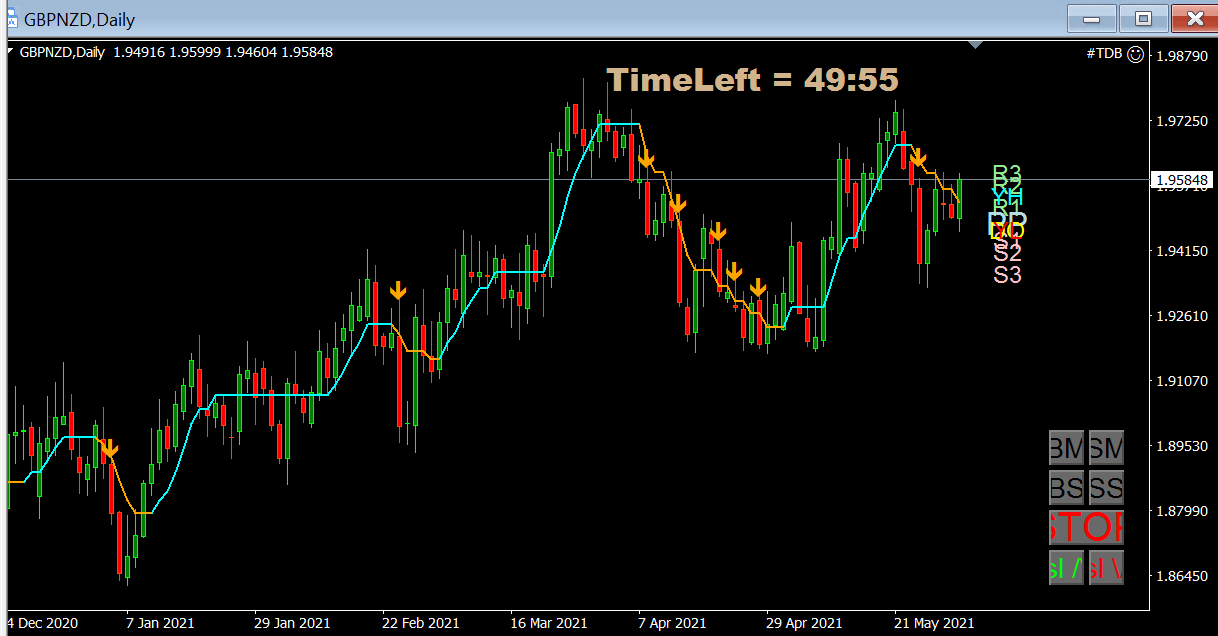Click the first sell arrow after the March peak

(647, 158)
